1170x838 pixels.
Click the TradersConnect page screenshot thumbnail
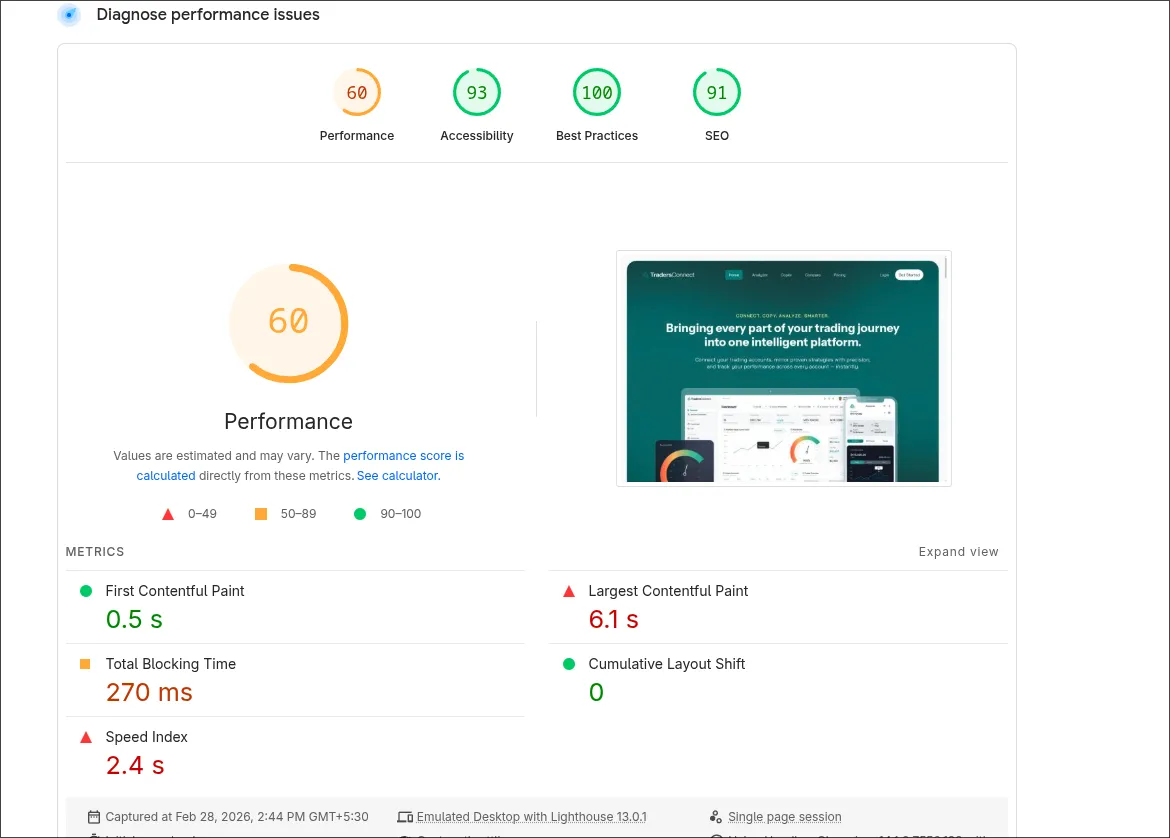click(783, 368)
